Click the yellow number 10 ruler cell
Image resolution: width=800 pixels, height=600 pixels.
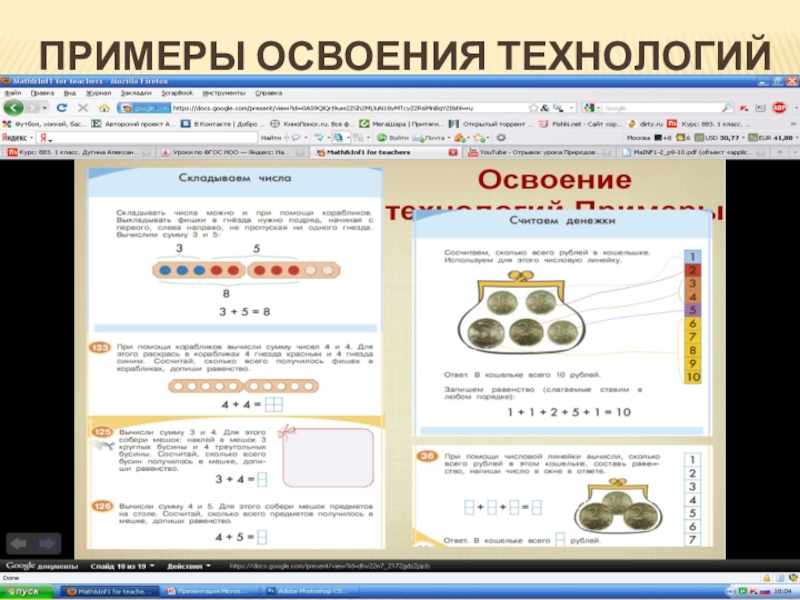[x=692, y=376]
